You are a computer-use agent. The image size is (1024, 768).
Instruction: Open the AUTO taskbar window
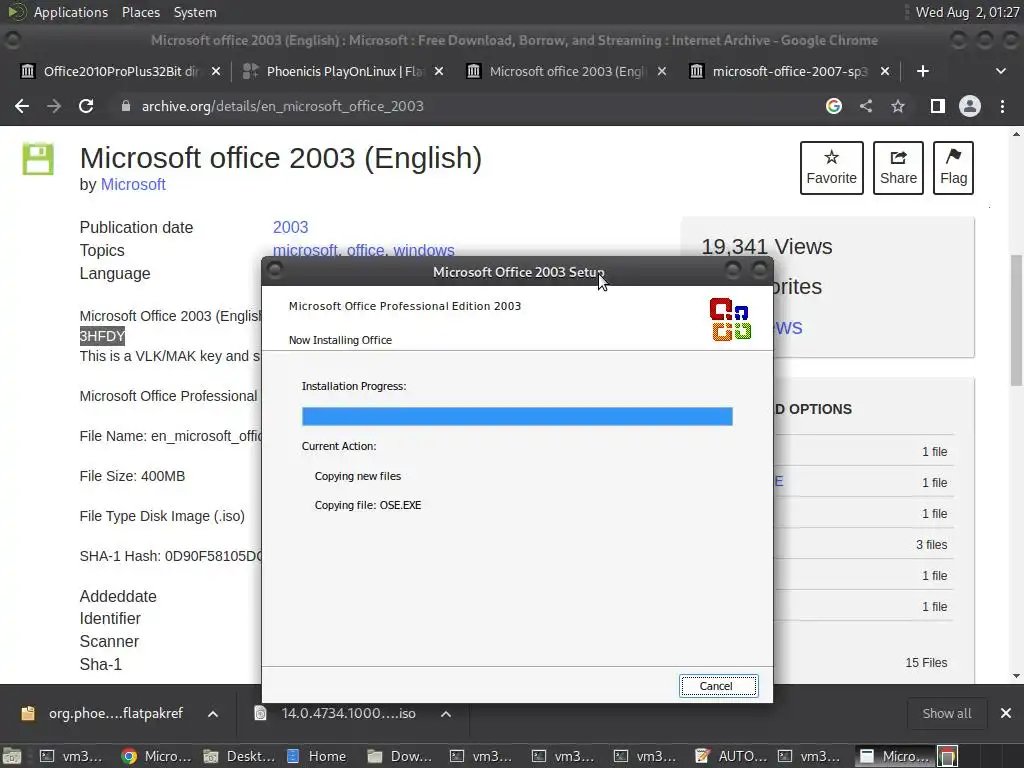pyautogui.click(x=731, y=756)
